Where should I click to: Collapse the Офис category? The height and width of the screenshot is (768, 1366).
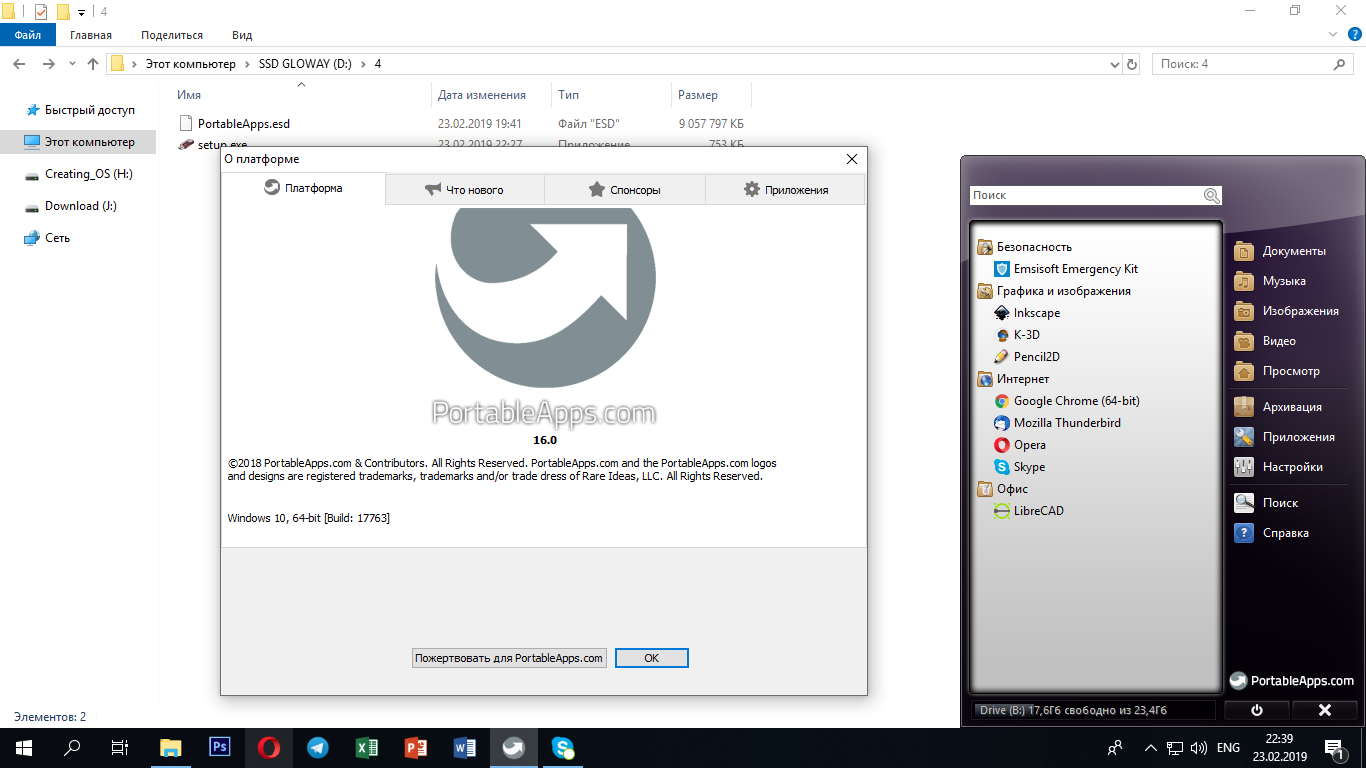(x=1002, y=489)
